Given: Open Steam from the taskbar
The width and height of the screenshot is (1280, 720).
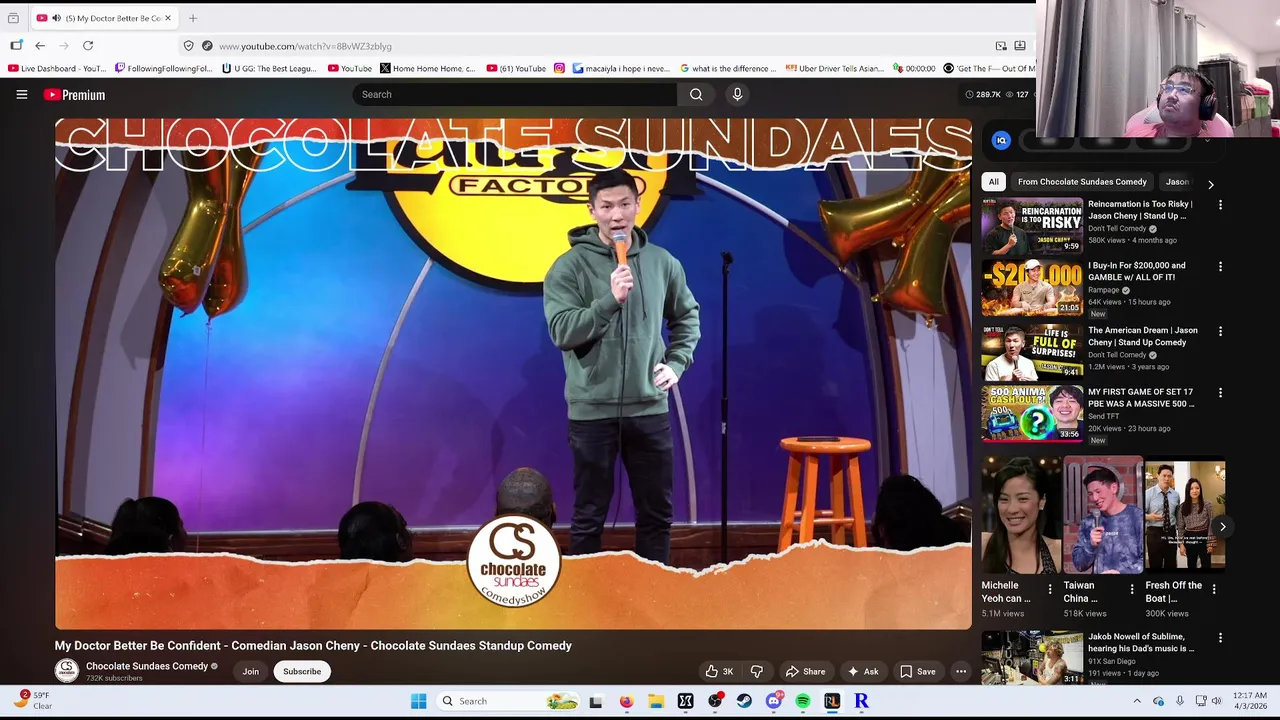Looking at the screenshot, I should click(x=744, y=701).
